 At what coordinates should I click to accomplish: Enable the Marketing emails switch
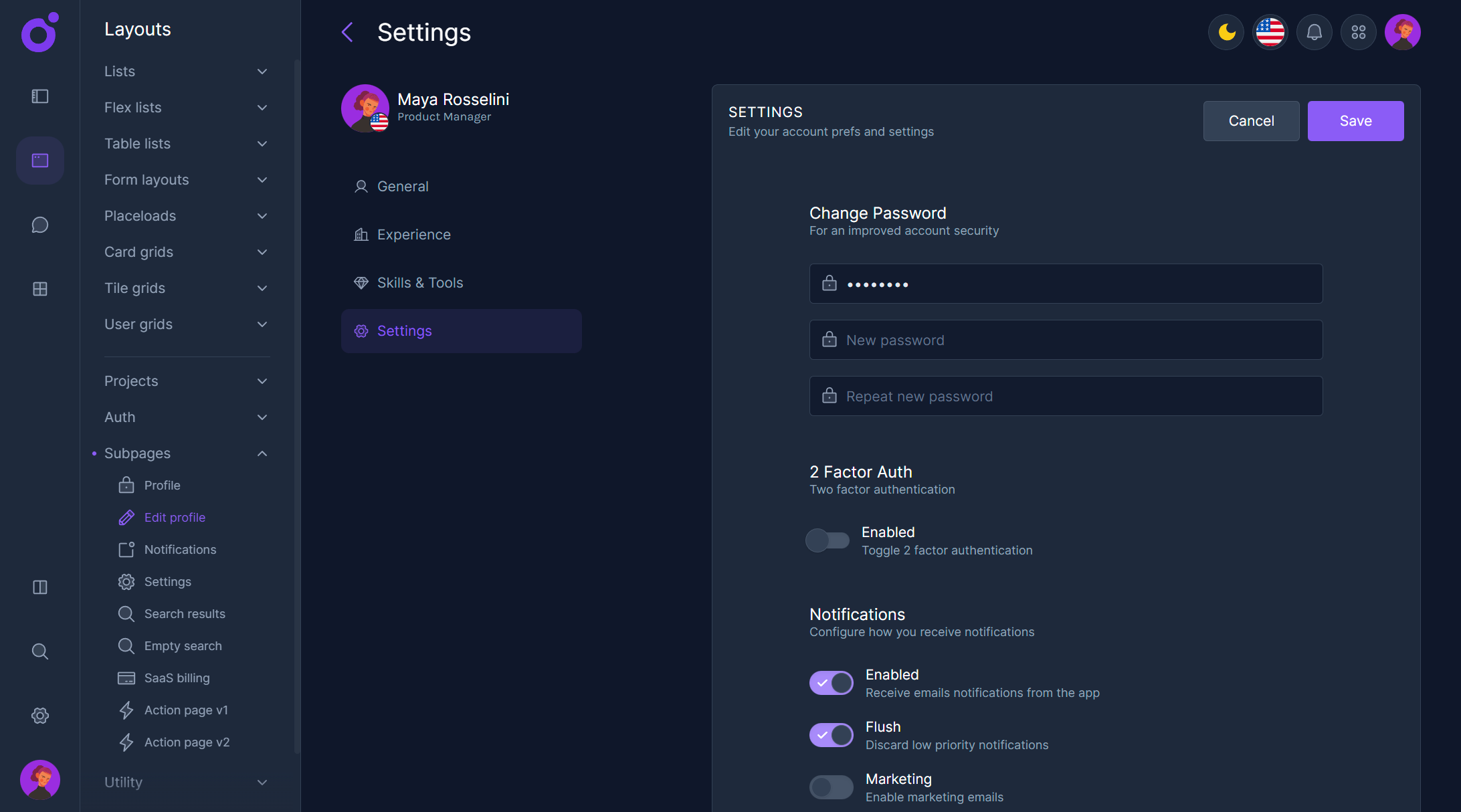pyautogui.click(x=831, y=787)
